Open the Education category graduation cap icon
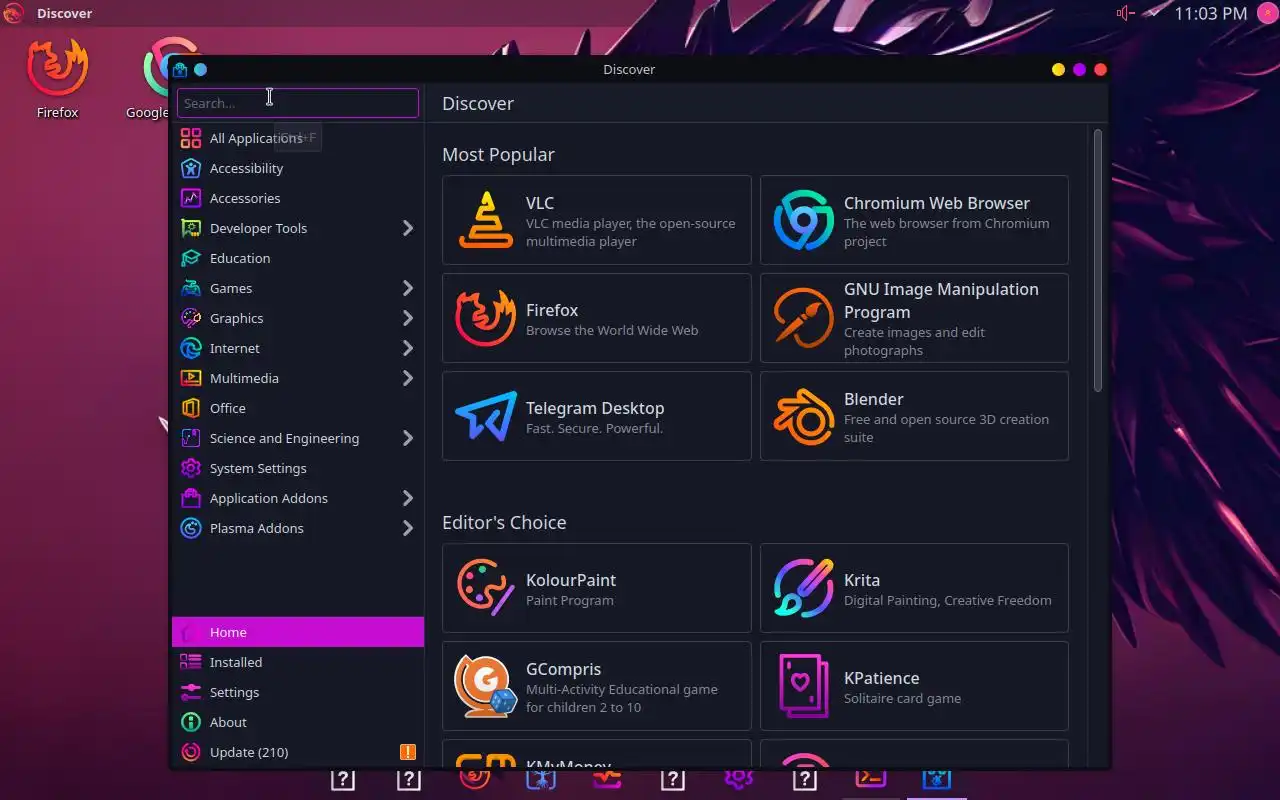Image resolution: width=1280 pixels, height=800 pixels. (x=190, y=258)
